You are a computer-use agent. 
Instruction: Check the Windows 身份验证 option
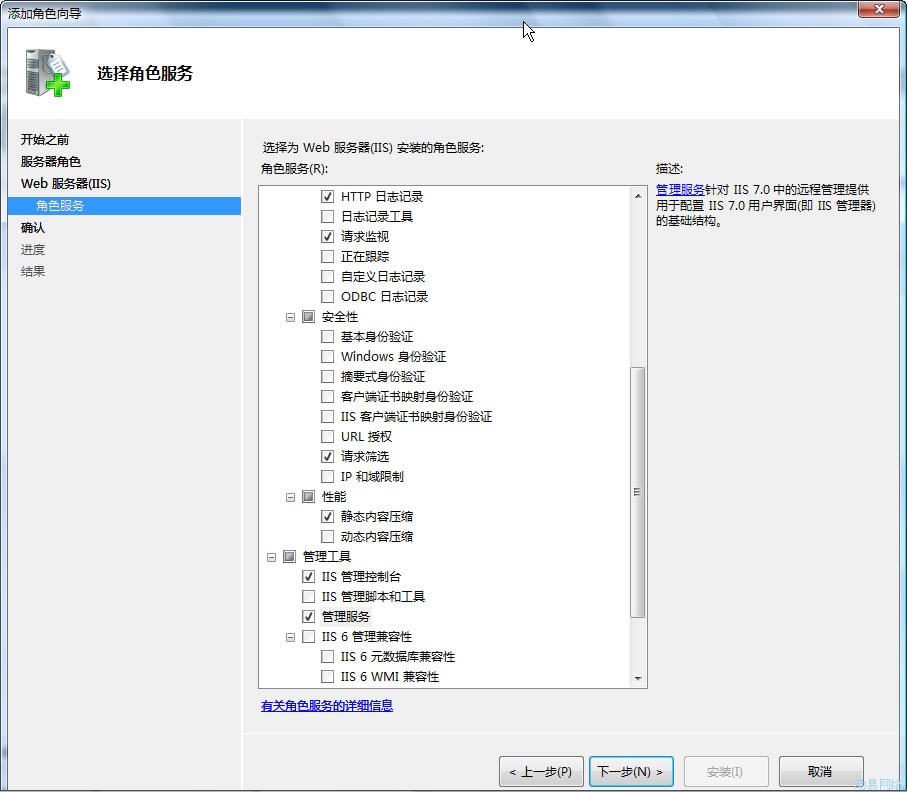pyautogui.click(x=327, y=357)
